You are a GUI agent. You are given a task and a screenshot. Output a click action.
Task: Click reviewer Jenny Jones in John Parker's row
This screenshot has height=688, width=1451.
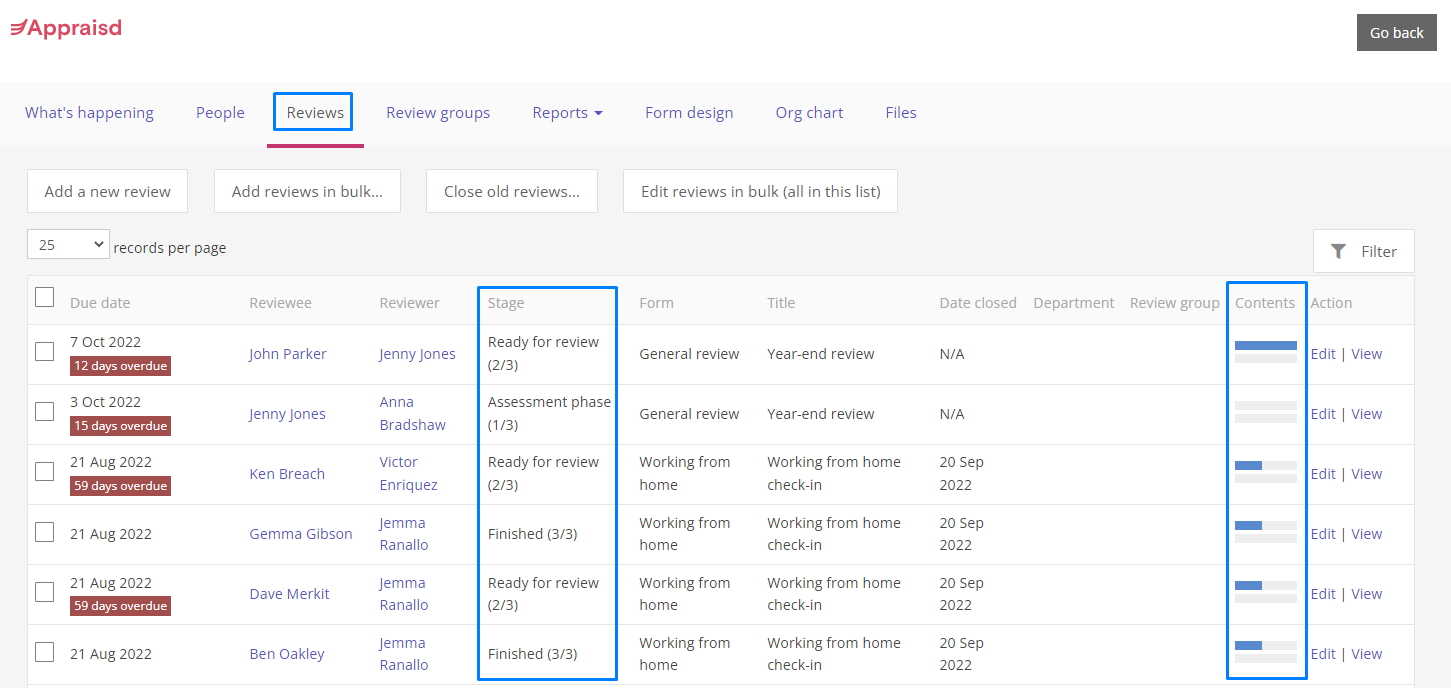click(417, 354)
